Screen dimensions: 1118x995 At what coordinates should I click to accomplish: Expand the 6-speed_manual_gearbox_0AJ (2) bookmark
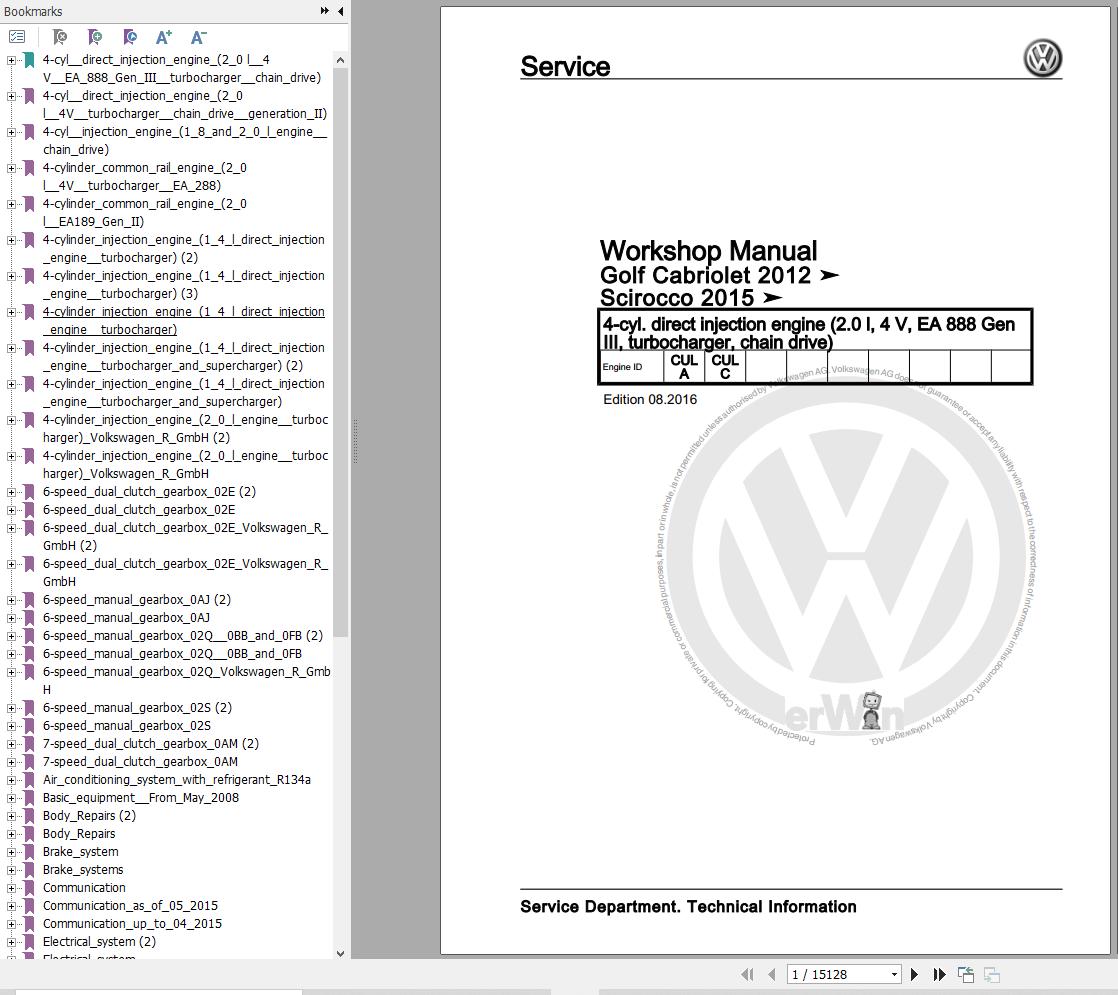point(12,600)
